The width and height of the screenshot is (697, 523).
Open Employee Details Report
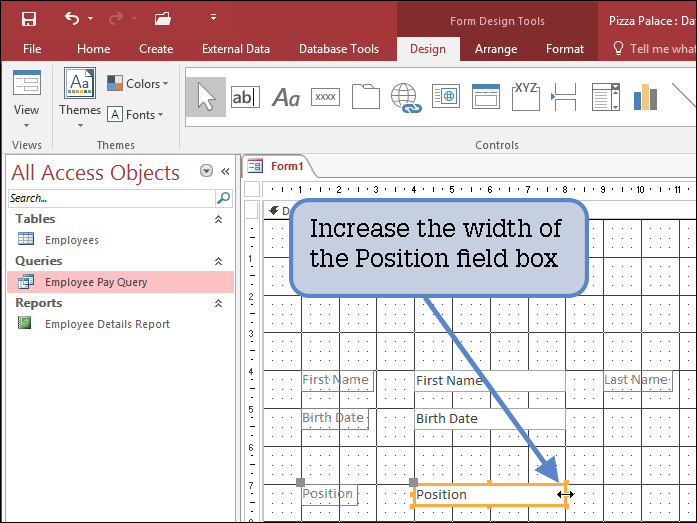107,324
